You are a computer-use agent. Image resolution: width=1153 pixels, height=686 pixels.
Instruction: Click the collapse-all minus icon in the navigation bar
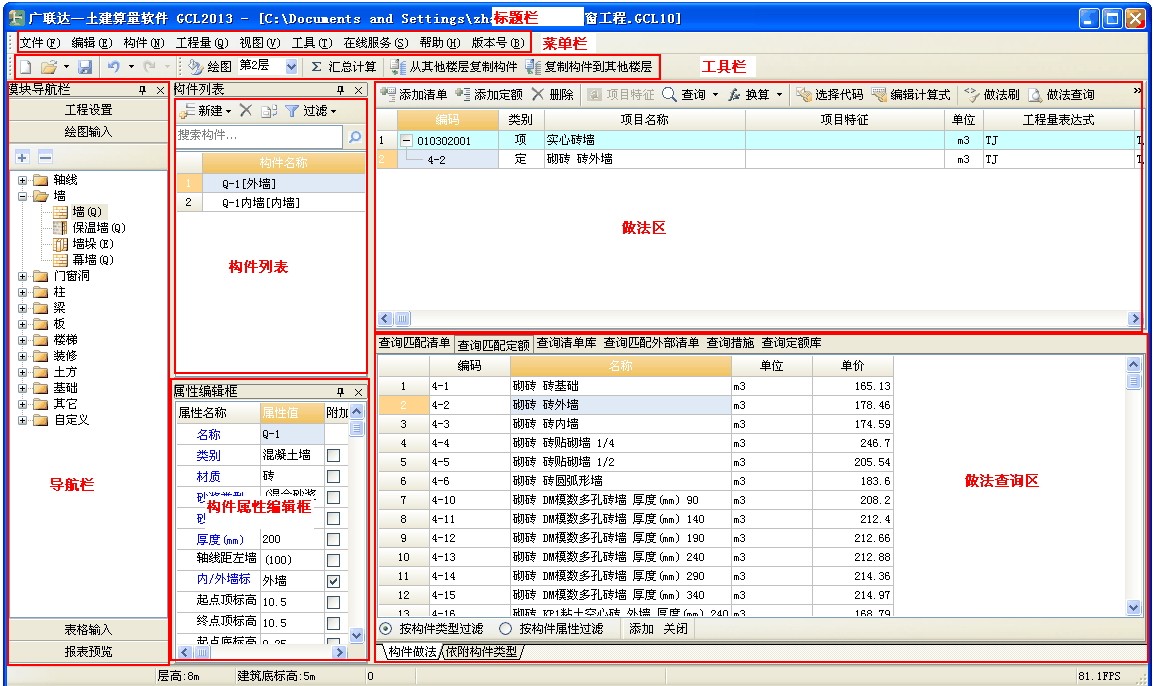(x=45, y=157)
